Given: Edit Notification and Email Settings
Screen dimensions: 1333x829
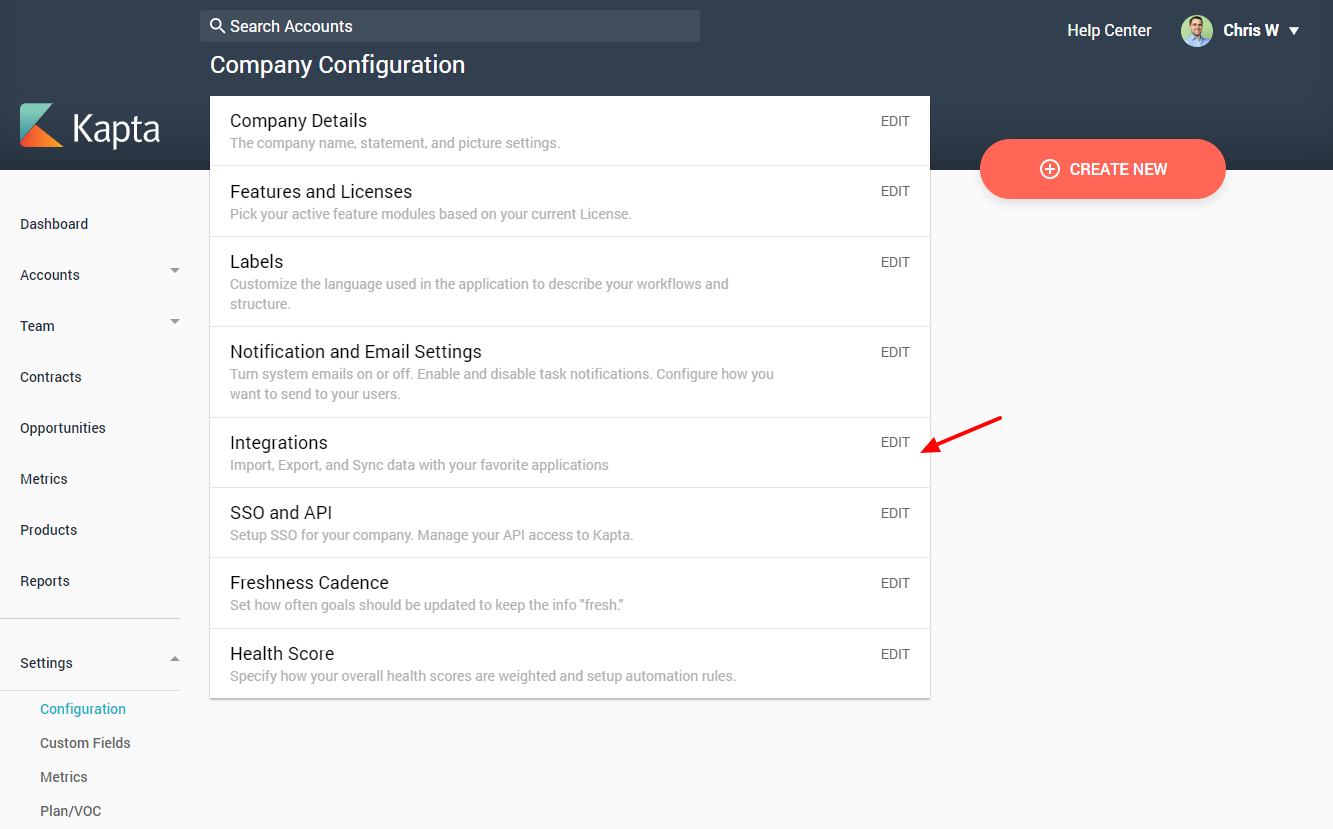Looking at the screenshot, I should click(895, 352).
